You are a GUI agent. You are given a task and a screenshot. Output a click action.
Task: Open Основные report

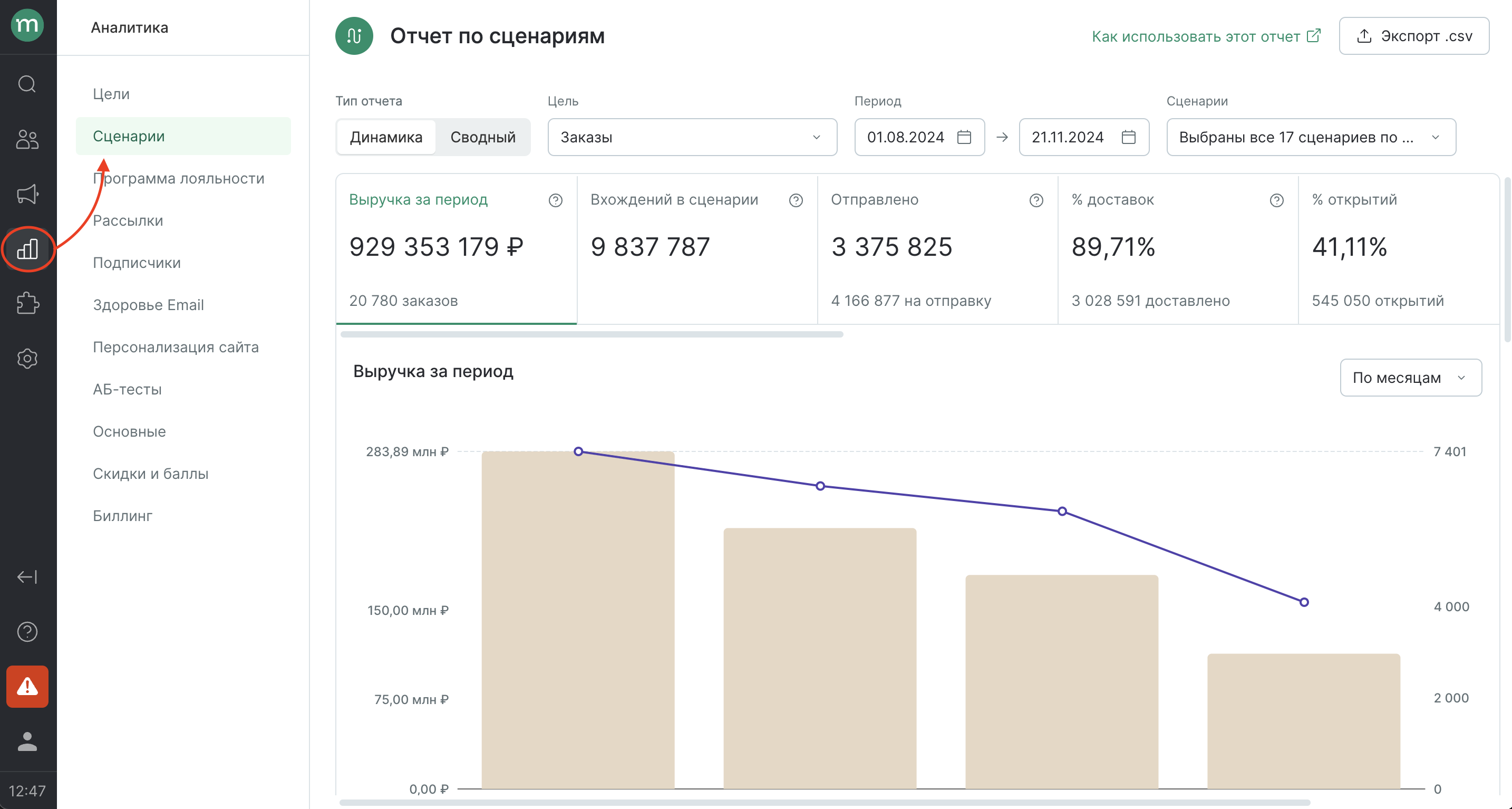[x=129, y=431]
